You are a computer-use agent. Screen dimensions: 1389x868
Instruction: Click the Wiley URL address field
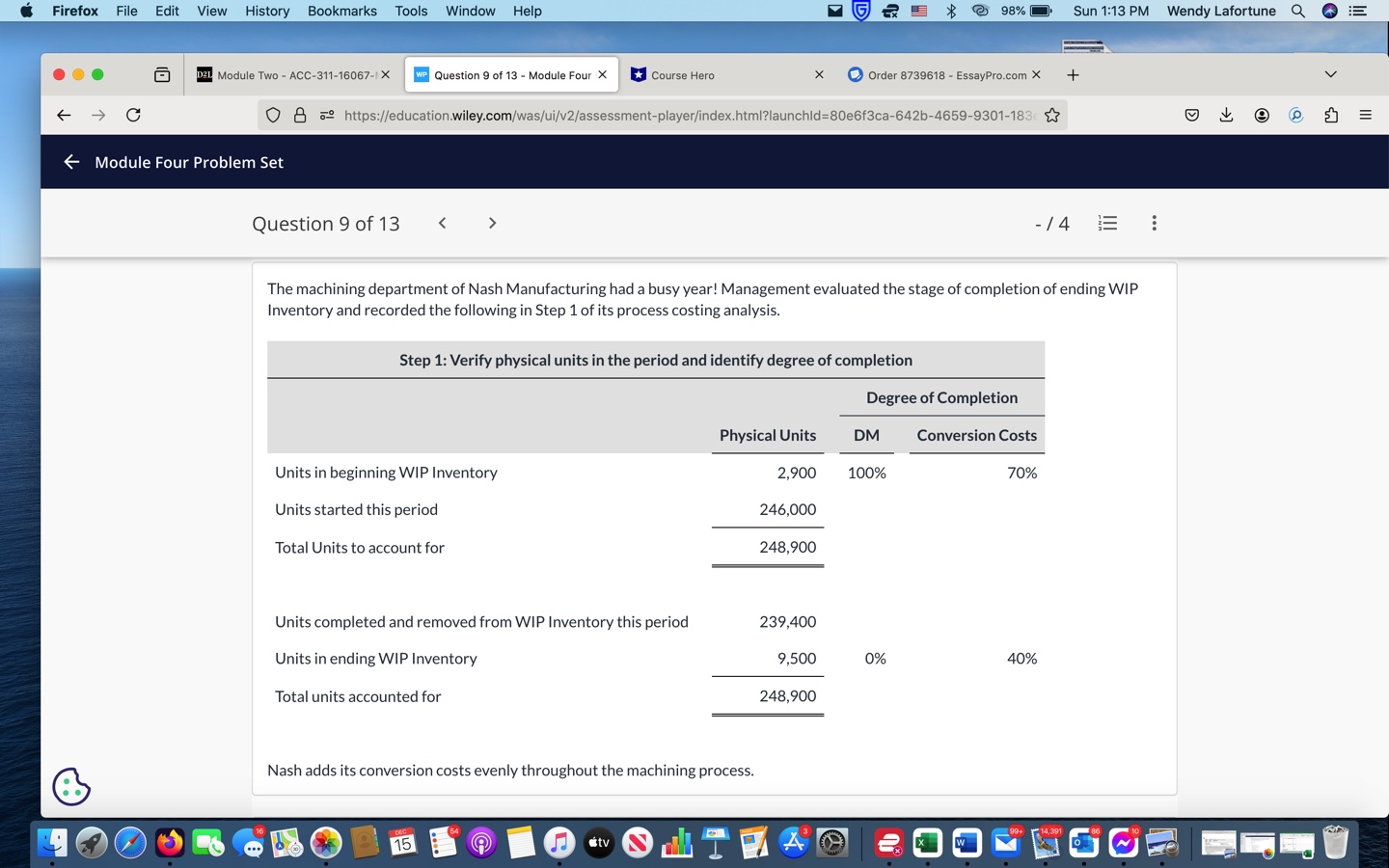coord(689,115)
